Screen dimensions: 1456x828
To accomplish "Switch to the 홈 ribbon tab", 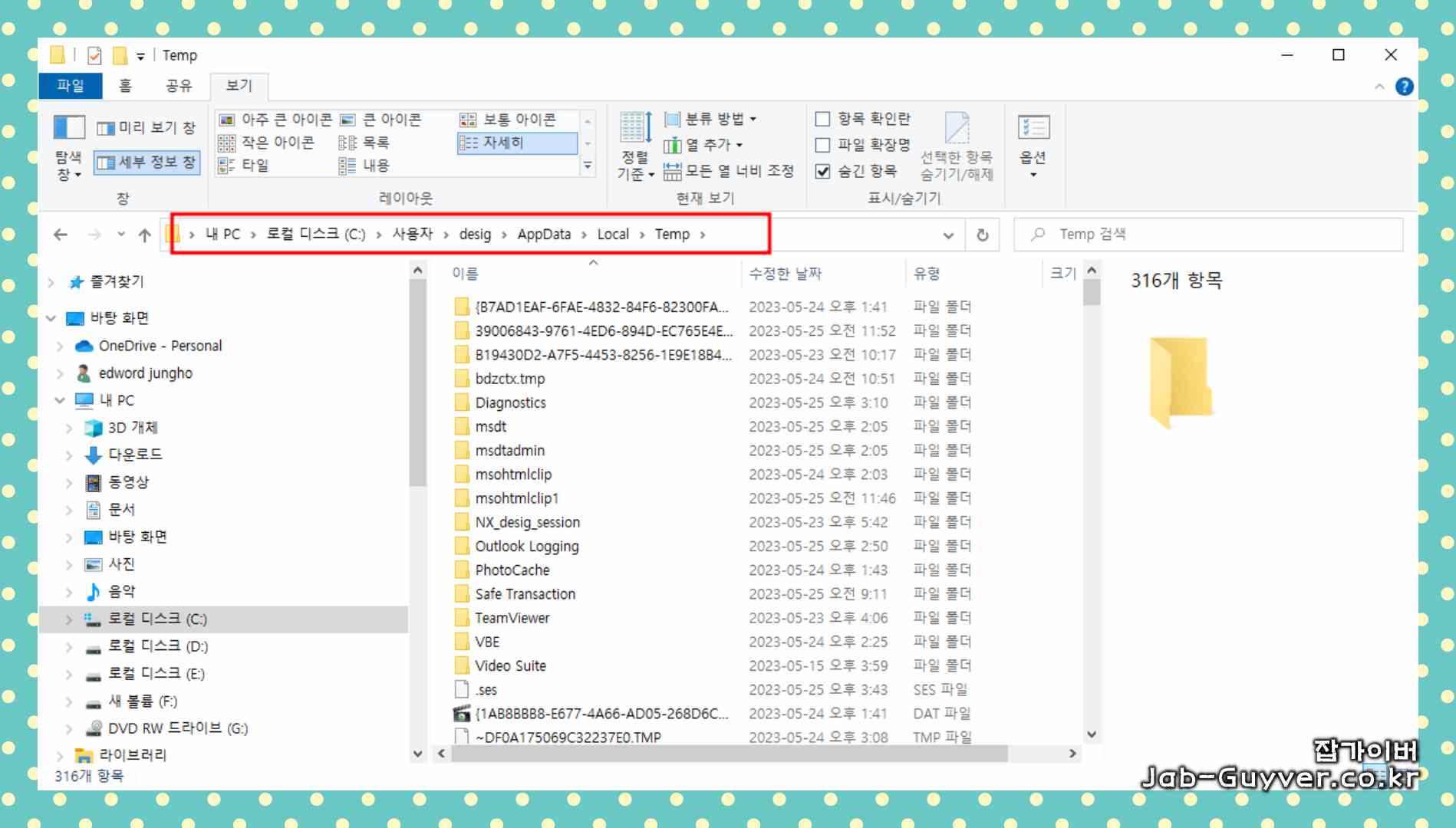I will click(125, 86).
